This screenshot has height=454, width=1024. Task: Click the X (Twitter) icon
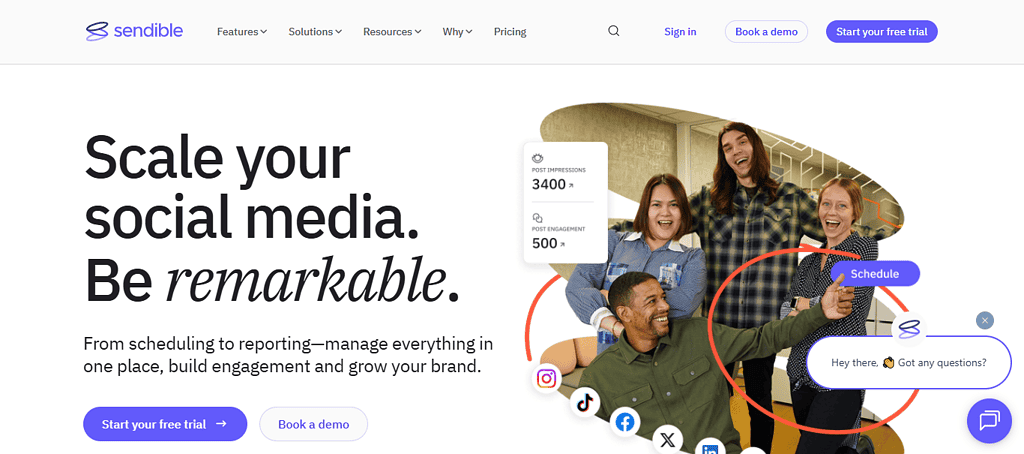[x=667, y=440]
